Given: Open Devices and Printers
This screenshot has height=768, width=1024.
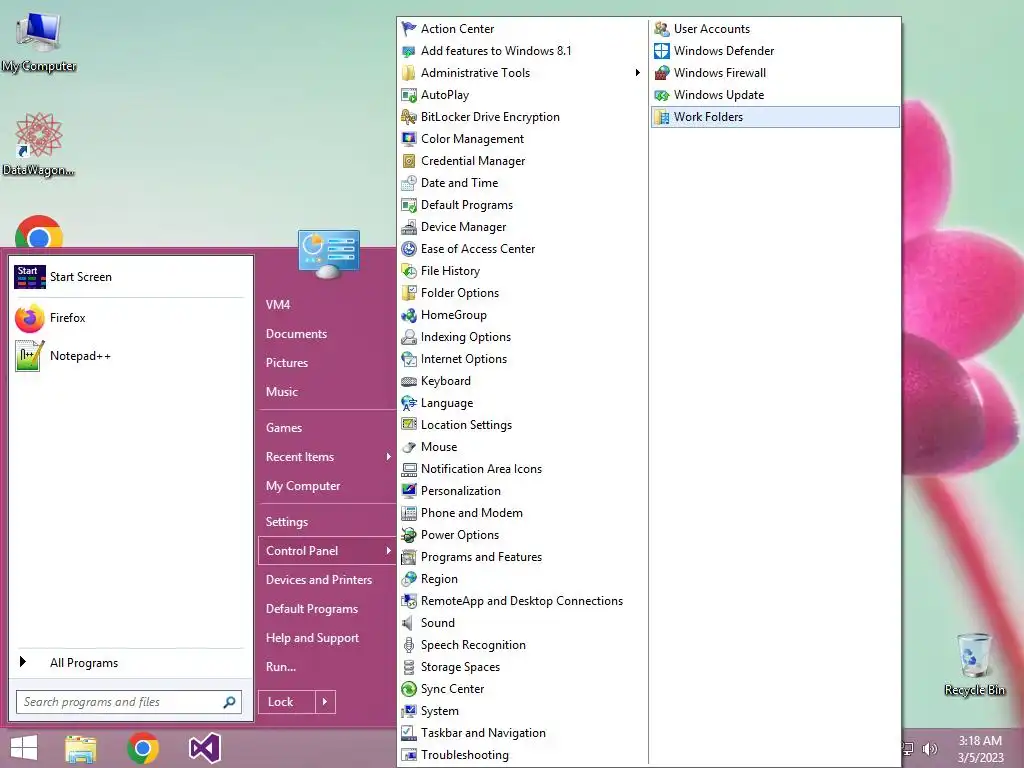Looking at the screenshot, I should tap(327, 580).
